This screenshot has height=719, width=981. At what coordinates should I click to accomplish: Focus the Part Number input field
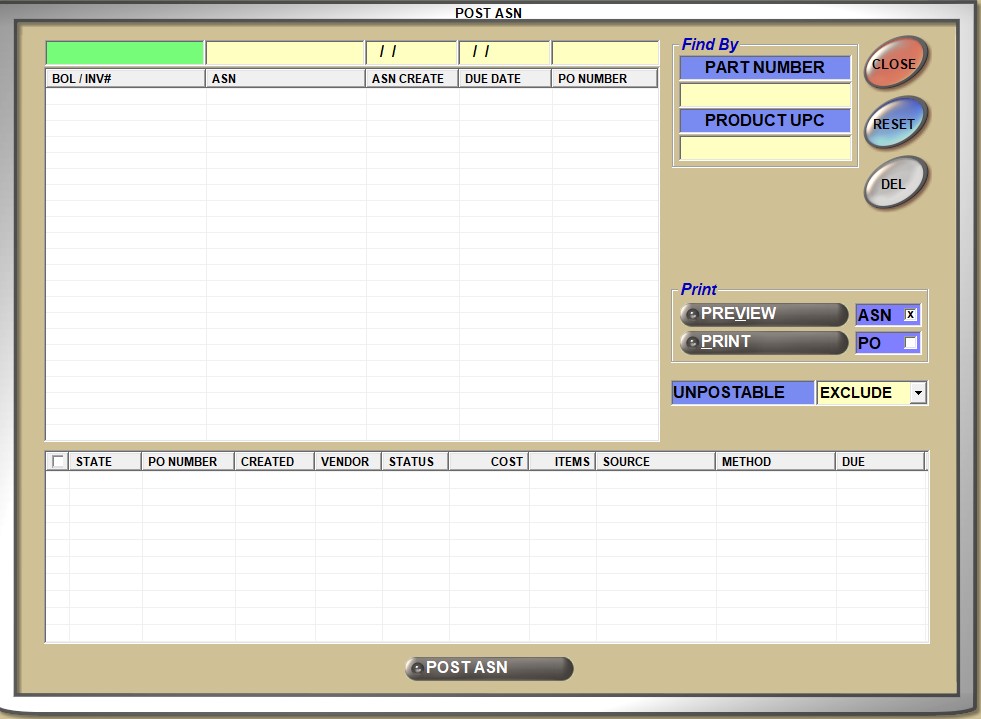coord(764,95)
